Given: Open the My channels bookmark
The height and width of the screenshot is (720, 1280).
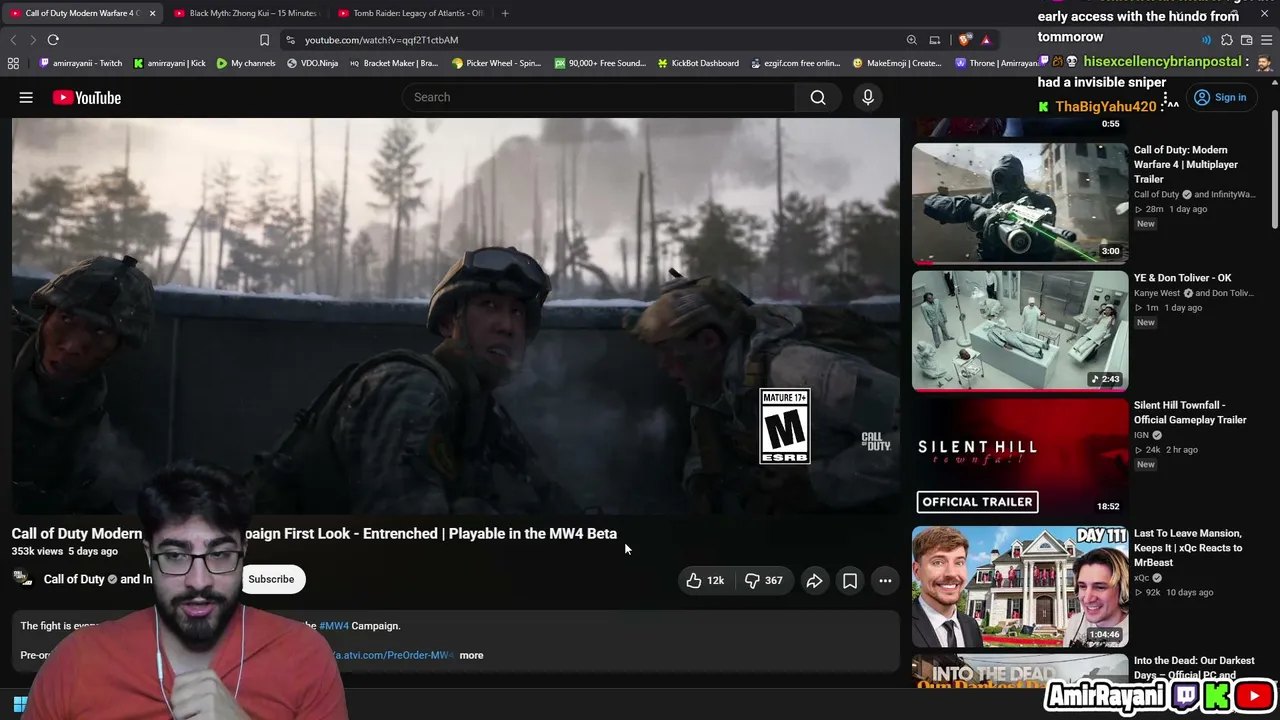Looking at the screenshot, I should click(x=246, y=63).
